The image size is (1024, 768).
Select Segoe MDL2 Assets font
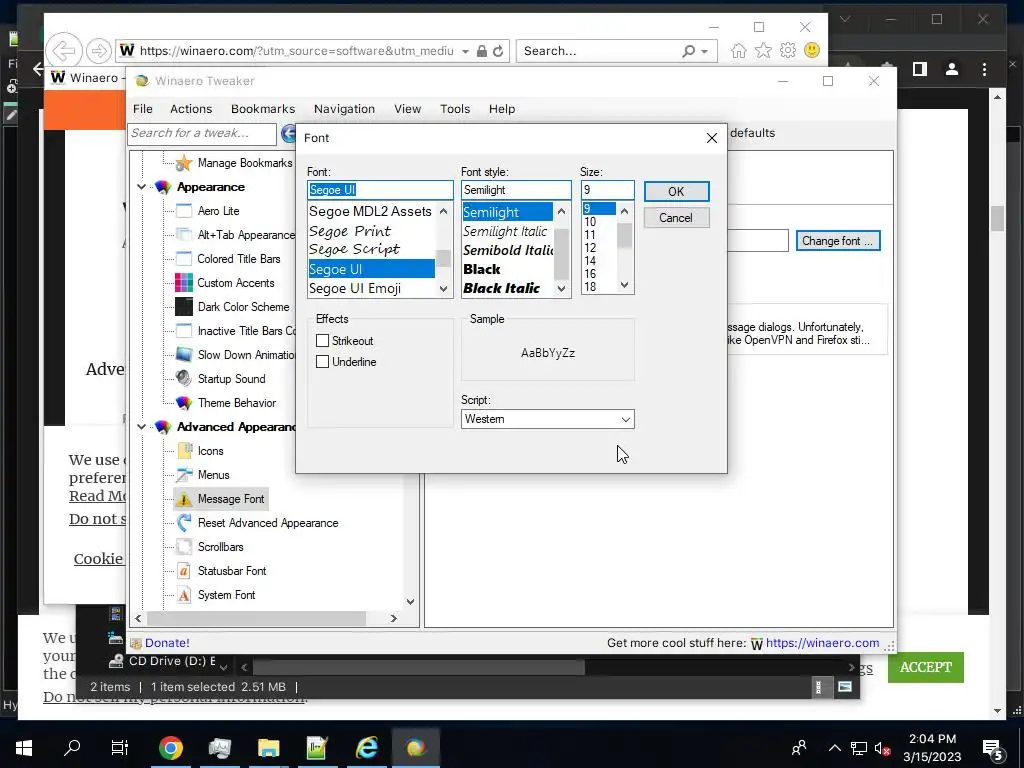(370, 211)
